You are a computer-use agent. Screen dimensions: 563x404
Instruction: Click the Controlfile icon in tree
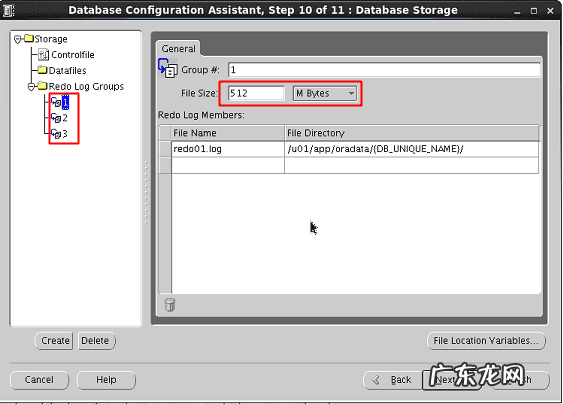(43, 55)
